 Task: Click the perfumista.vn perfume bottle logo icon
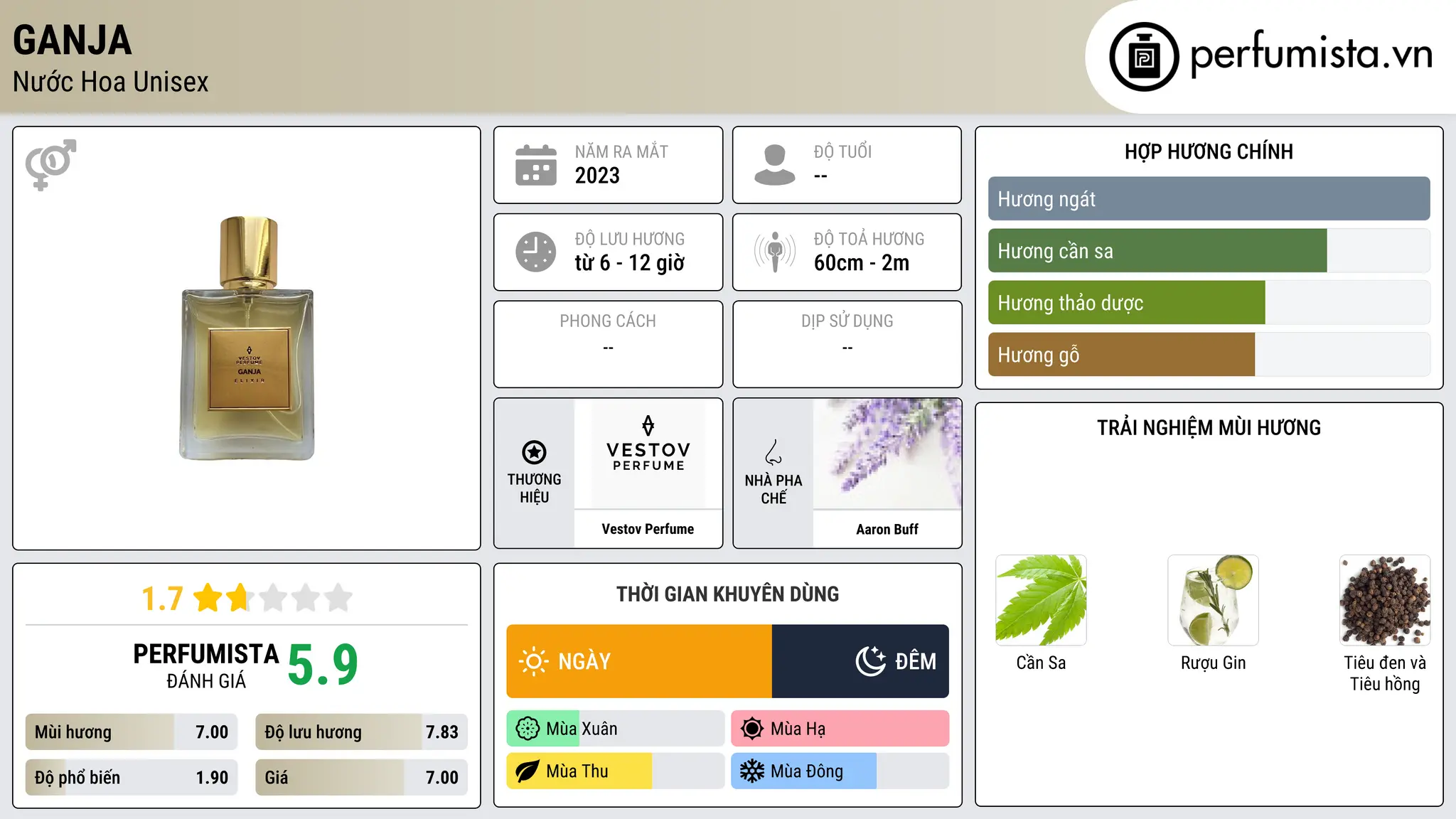(x=1144, y=57)
